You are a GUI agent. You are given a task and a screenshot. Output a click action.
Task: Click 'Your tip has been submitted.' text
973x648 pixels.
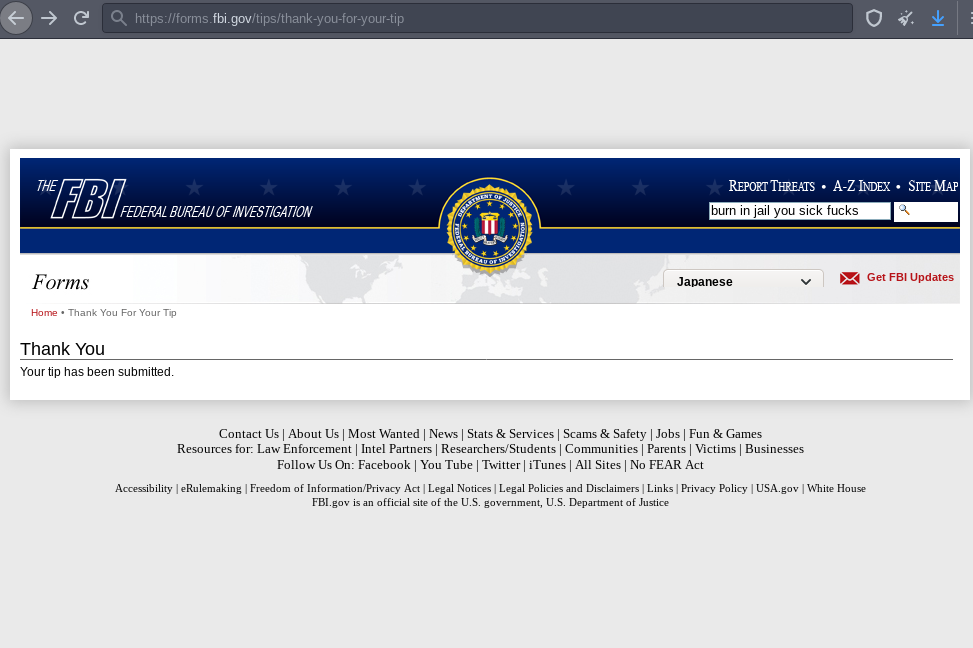pyautogui.click(x=97, y=372)
